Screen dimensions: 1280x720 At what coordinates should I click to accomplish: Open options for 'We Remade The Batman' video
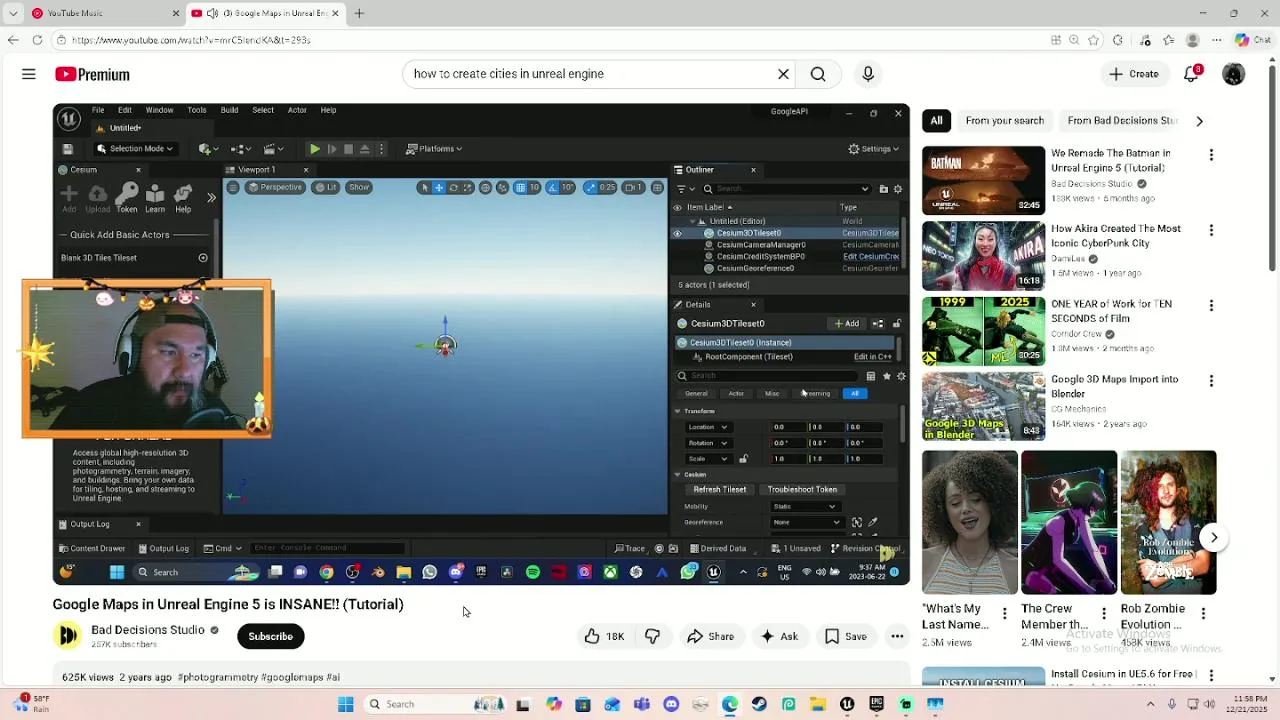coord(1211,155)
